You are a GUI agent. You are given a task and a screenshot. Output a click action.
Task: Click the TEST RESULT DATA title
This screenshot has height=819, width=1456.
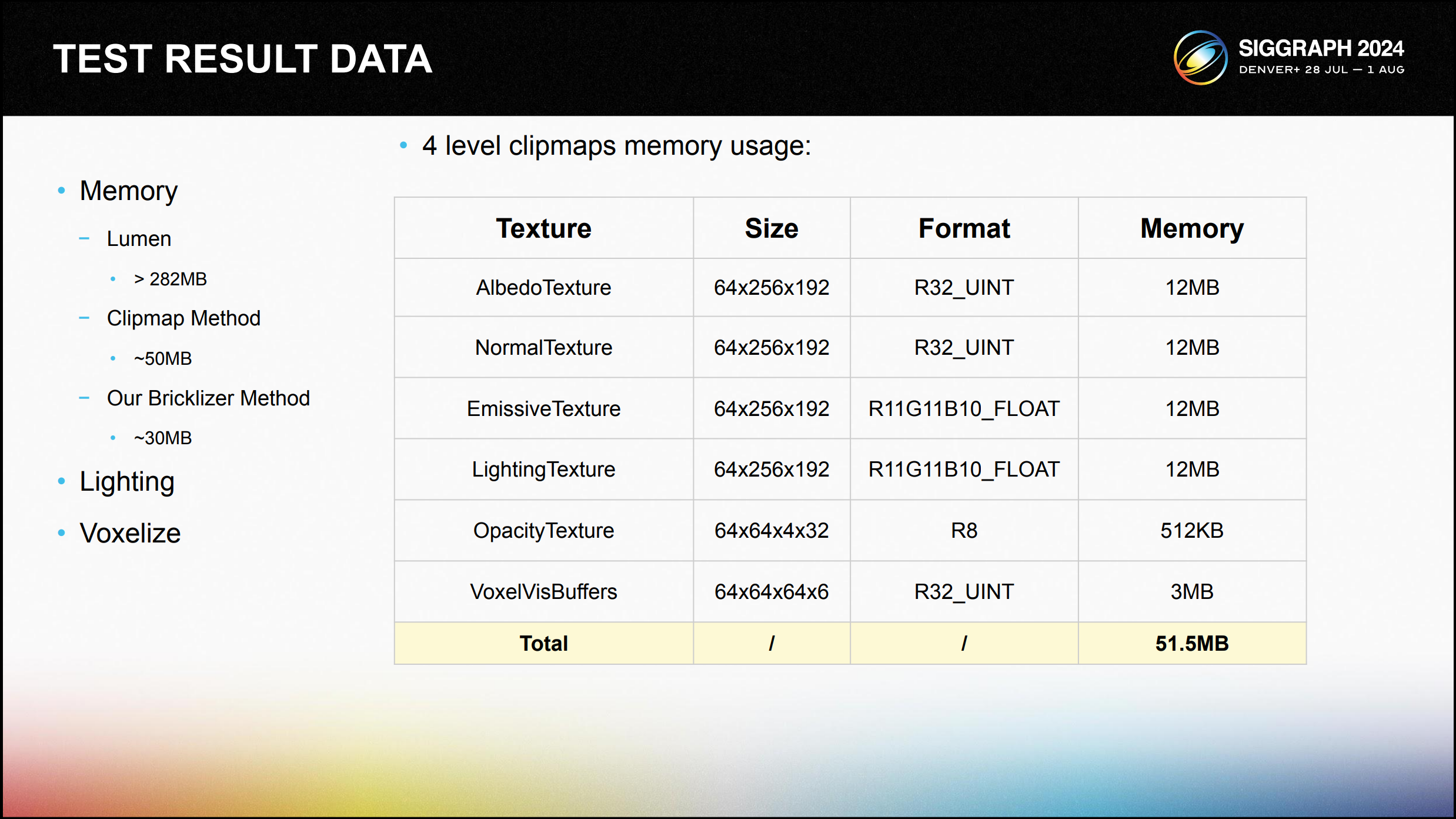pos(242,59)
